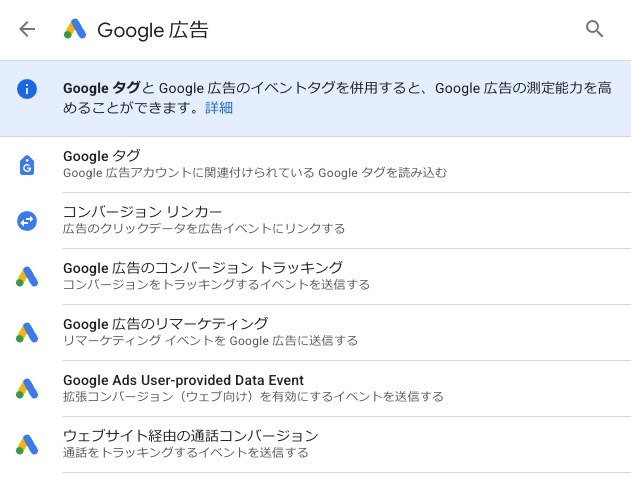This screenshot has height=480, width=631.
Task: Choose Google 広告のリマーケティング
Action: pyautogui.click(x=316, y=333)
